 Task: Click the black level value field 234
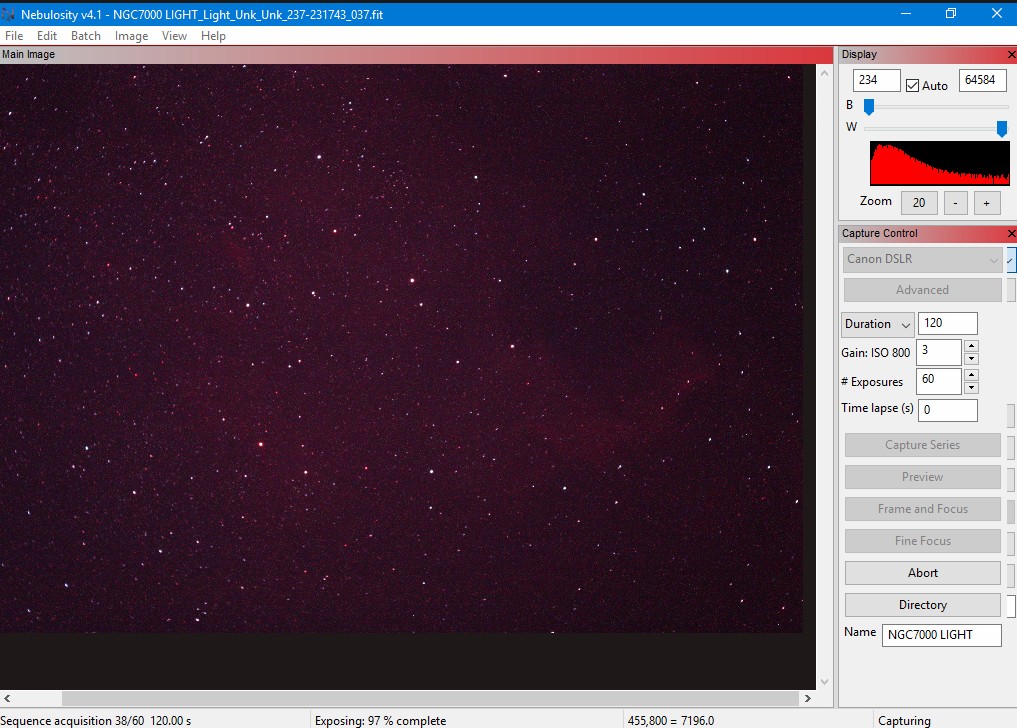876,80
